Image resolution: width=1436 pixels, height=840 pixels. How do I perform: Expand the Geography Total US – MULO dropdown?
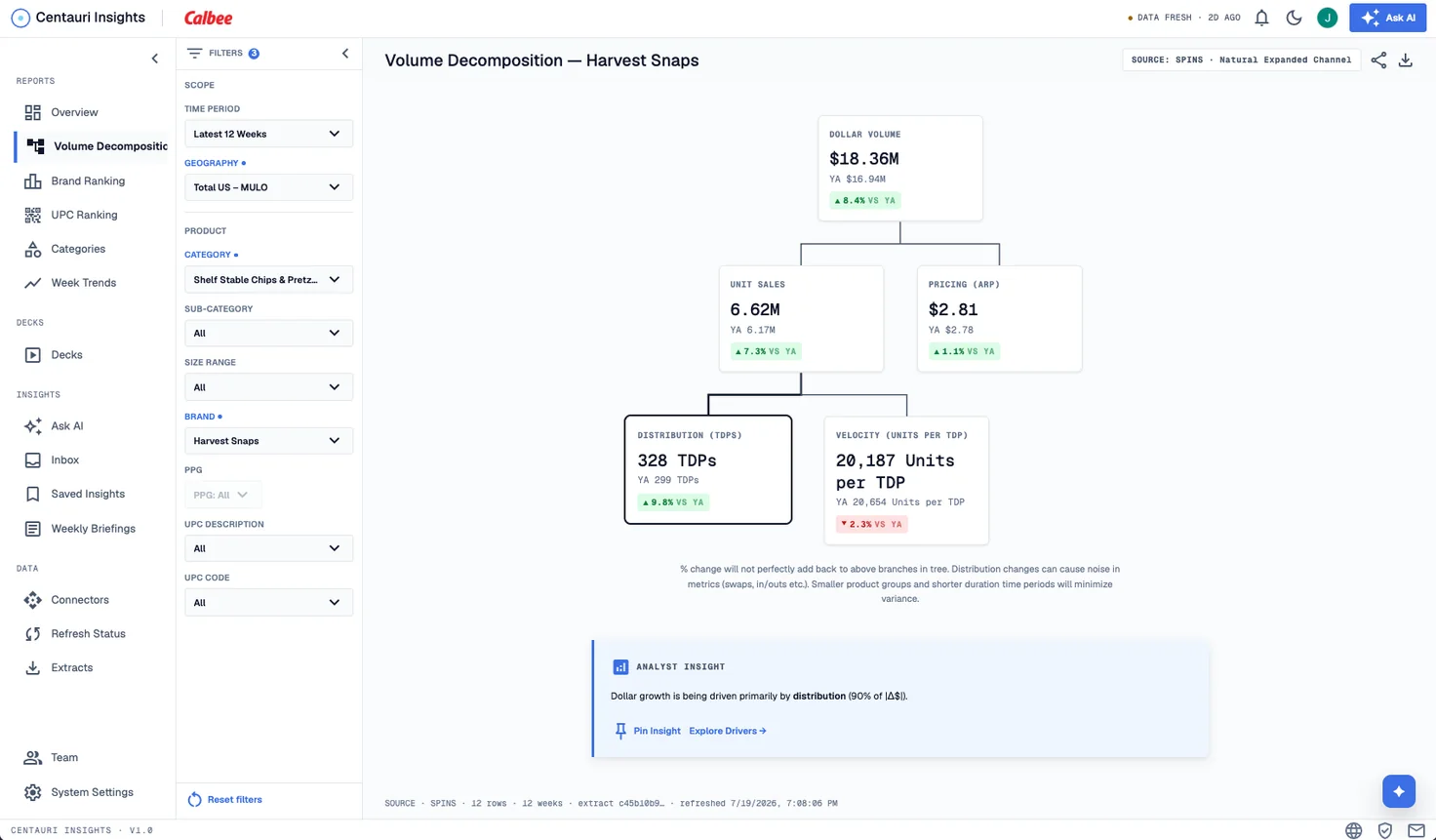coord(268,187)
